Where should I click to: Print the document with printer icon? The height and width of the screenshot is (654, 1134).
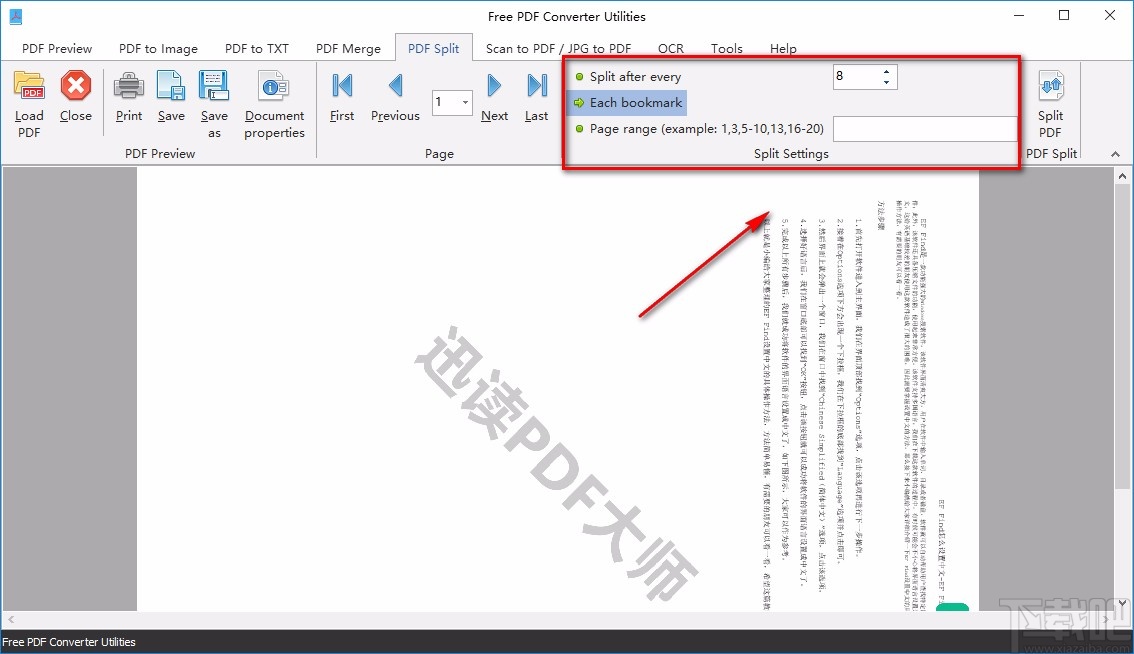click(x=129, y=86)
